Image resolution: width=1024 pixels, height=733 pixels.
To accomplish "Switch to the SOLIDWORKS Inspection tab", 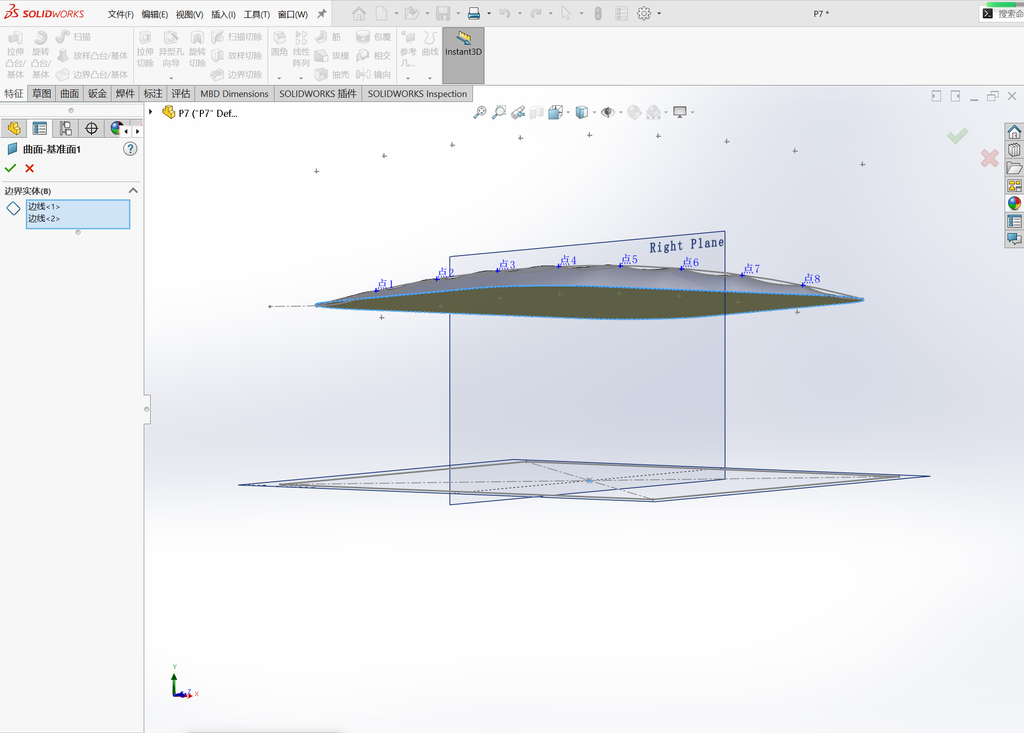I will (x=417, y=93).
